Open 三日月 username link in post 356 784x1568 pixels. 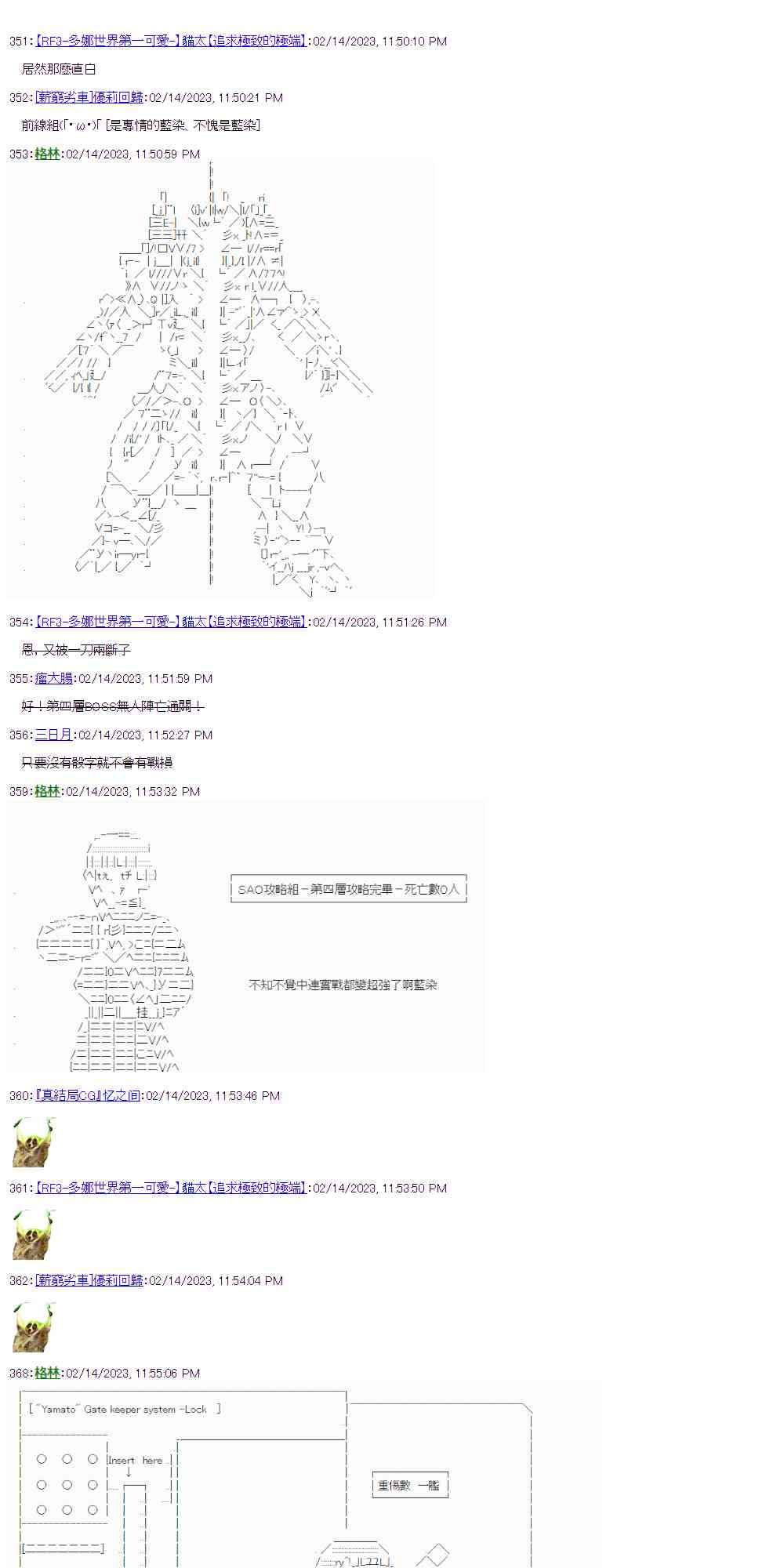point(53,735)
